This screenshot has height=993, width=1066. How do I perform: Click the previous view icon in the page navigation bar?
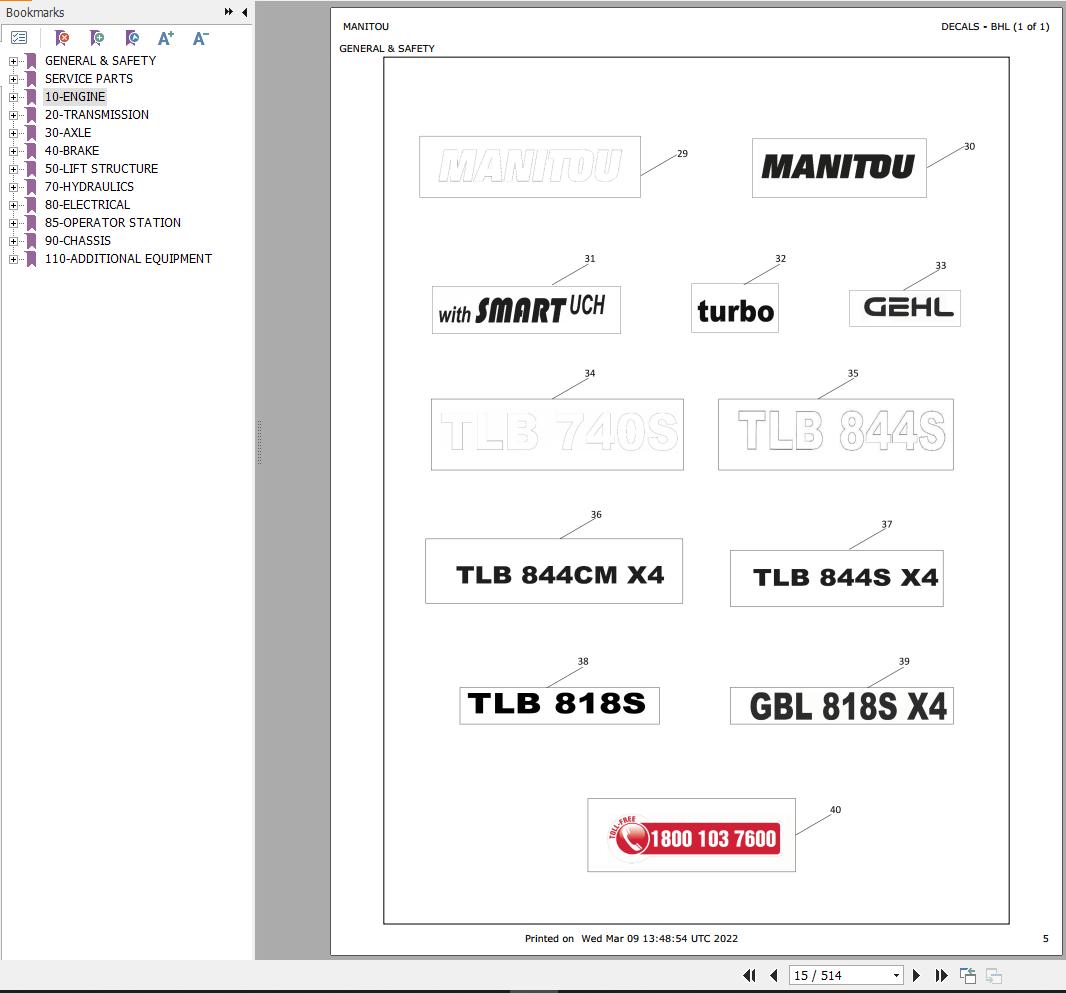click(968, 975)
